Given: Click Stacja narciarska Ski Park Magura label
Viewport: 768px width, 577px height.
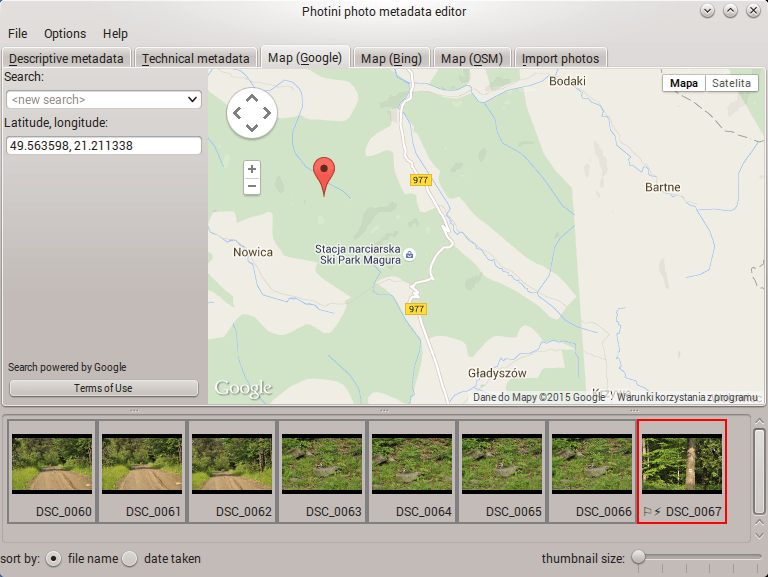Looking at the screenshot, I should point(358,255).
